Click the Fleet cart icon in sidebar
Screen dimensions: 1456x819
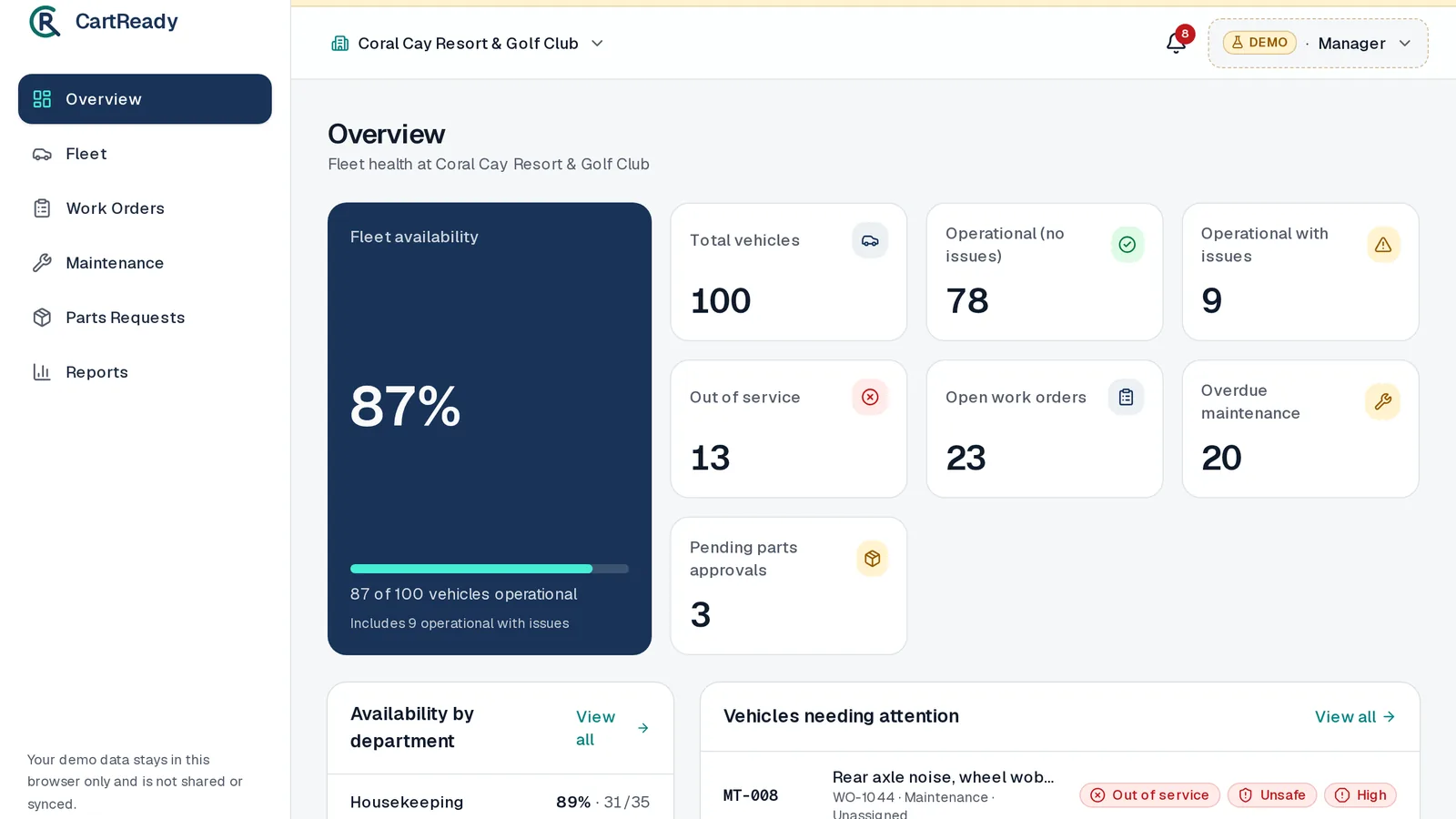[x=42, y=154]
